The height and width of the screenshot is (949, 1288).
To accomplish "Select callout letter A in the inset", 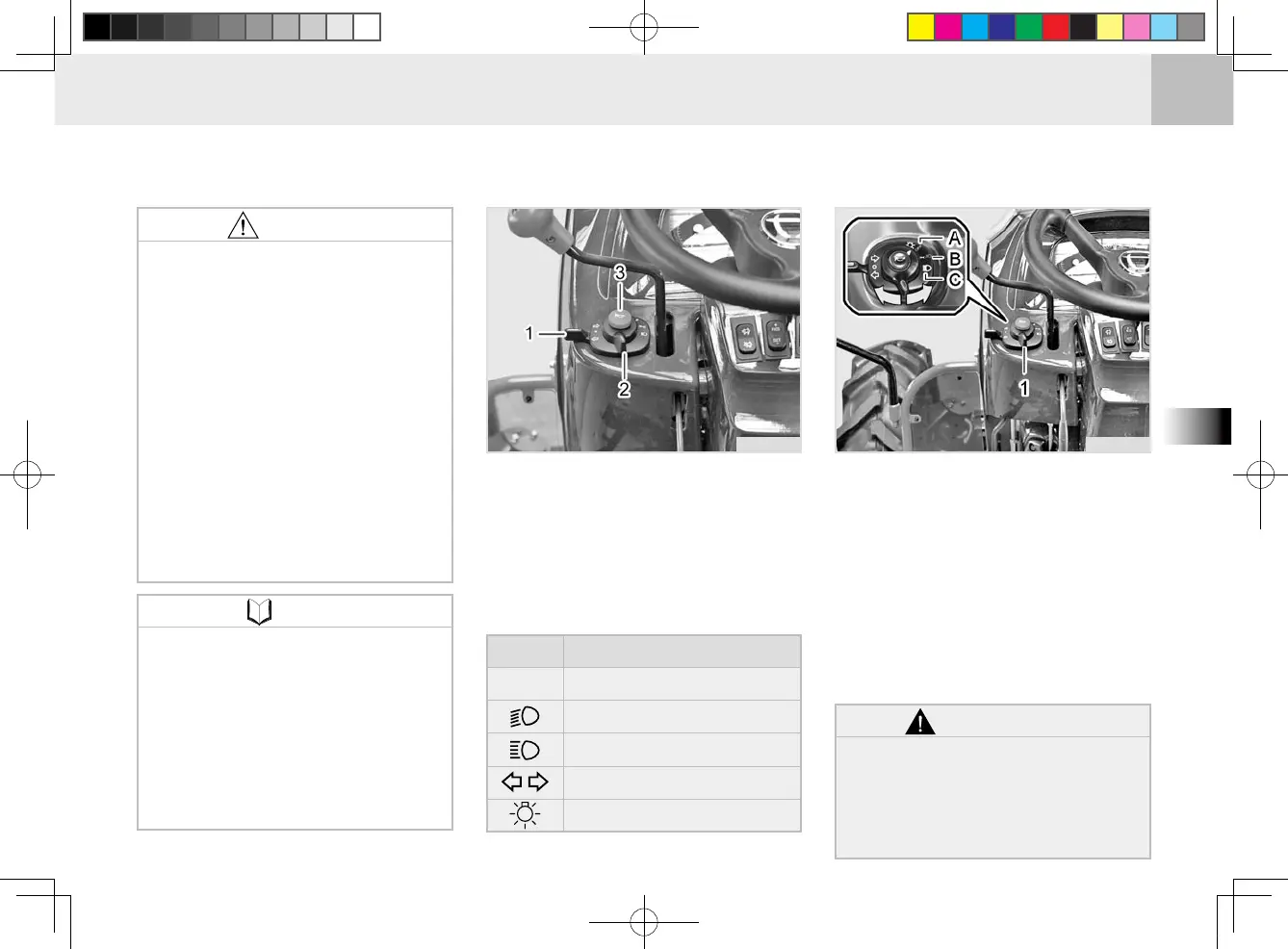I will click(x=954, y=238).
